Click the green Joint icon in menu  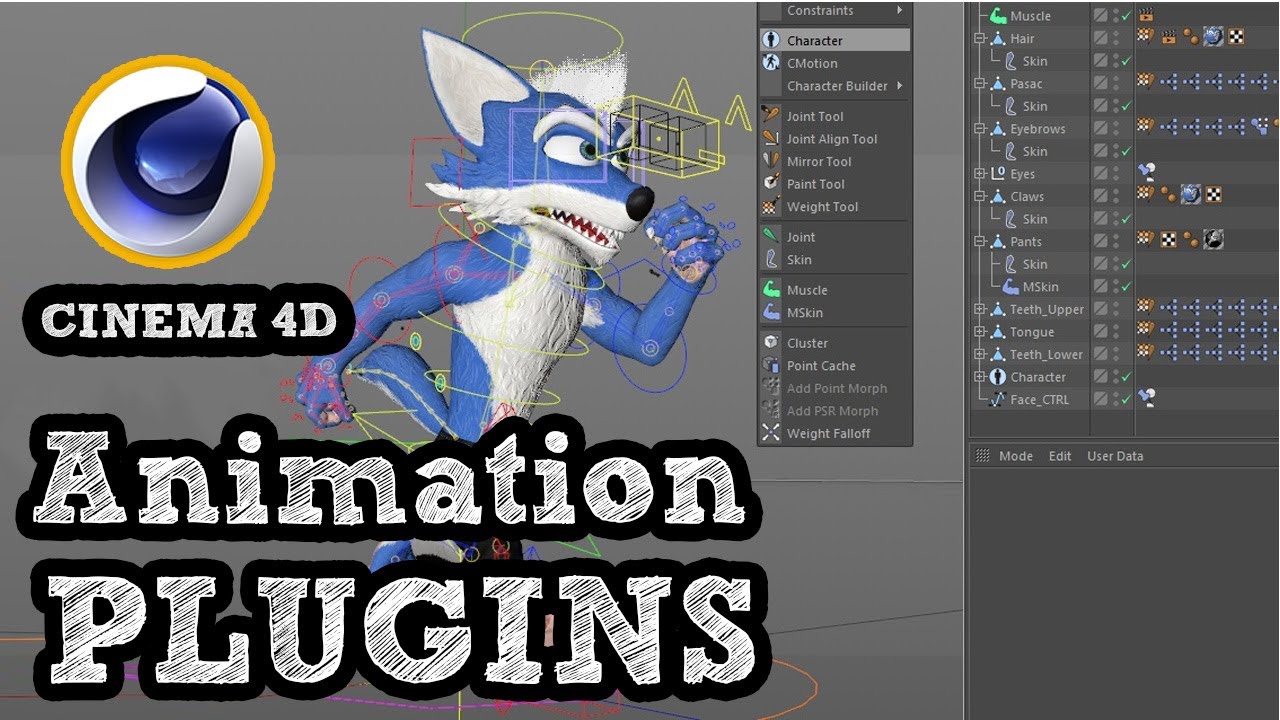(x=771, y=237)
